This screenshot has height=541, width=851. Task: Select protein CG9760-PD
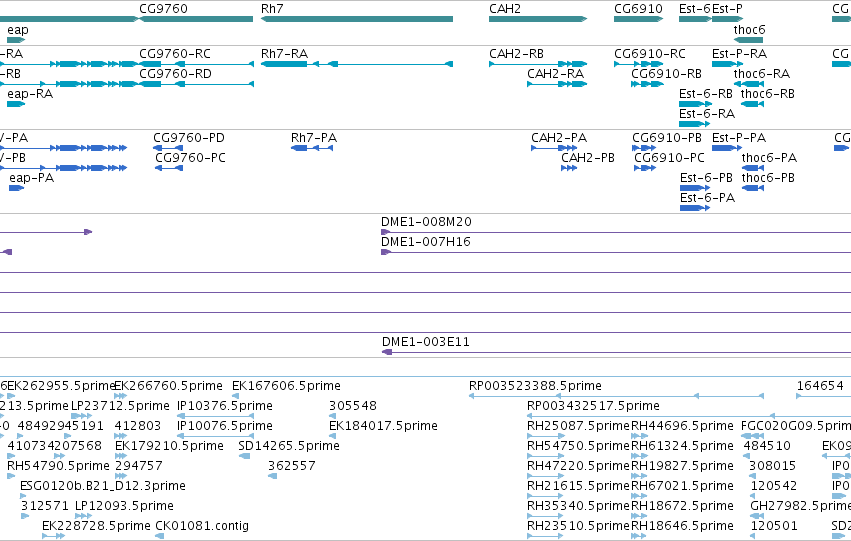coord(168,148)
